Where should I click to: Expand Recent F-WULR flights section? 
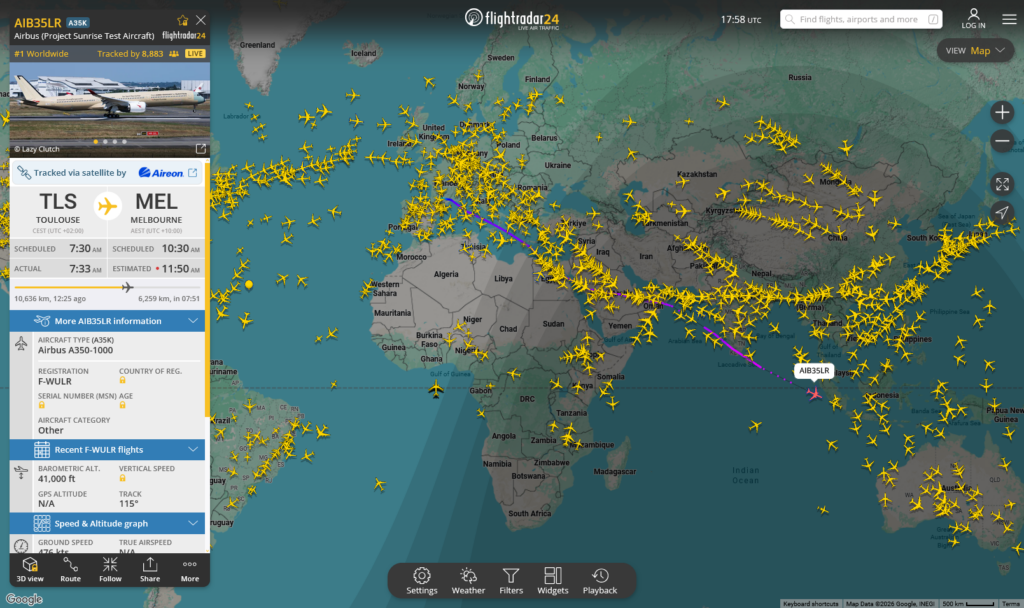107,449
